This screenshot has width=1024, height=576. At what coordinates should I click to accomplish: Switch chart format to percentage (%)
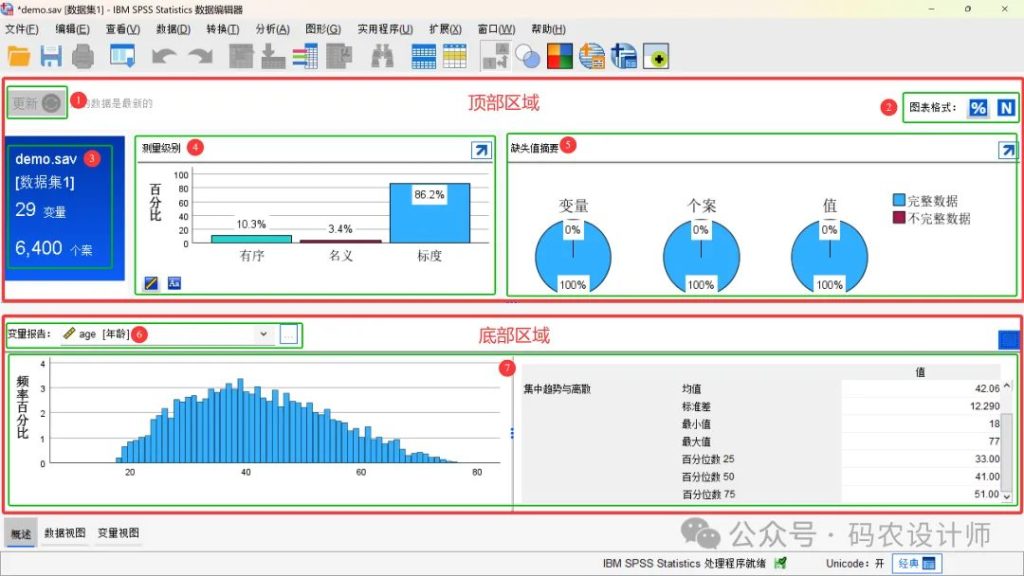(977, 108)
